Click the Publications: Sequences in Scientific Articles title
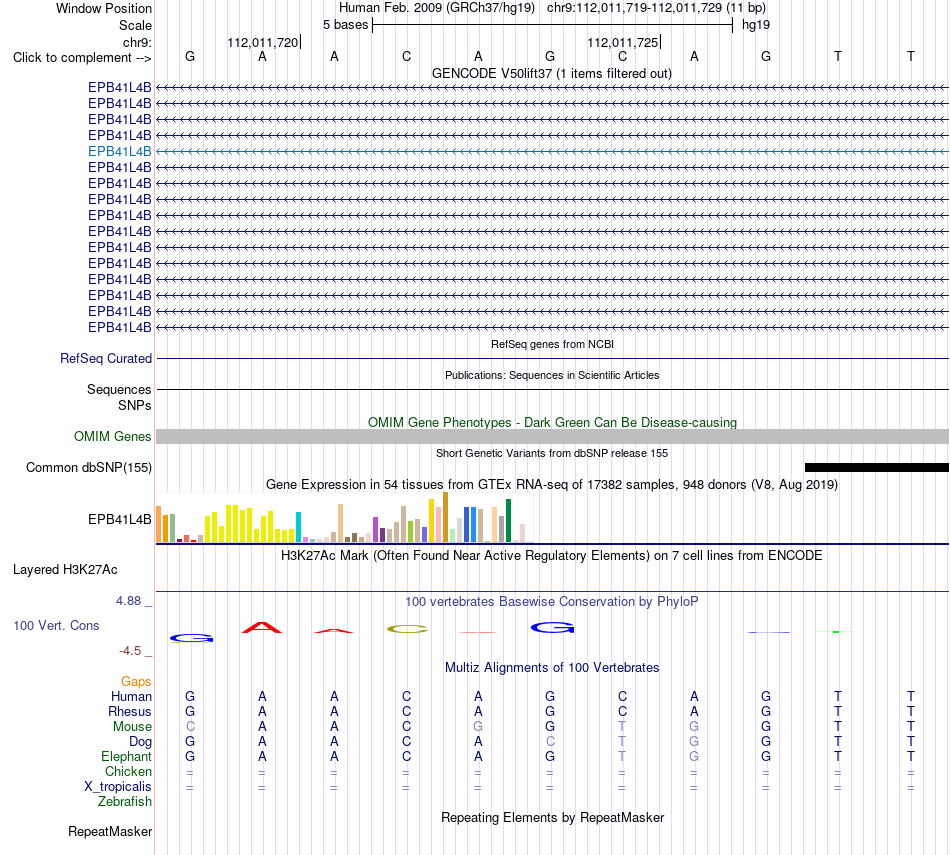The image size is (950, 855). [552, 375]
